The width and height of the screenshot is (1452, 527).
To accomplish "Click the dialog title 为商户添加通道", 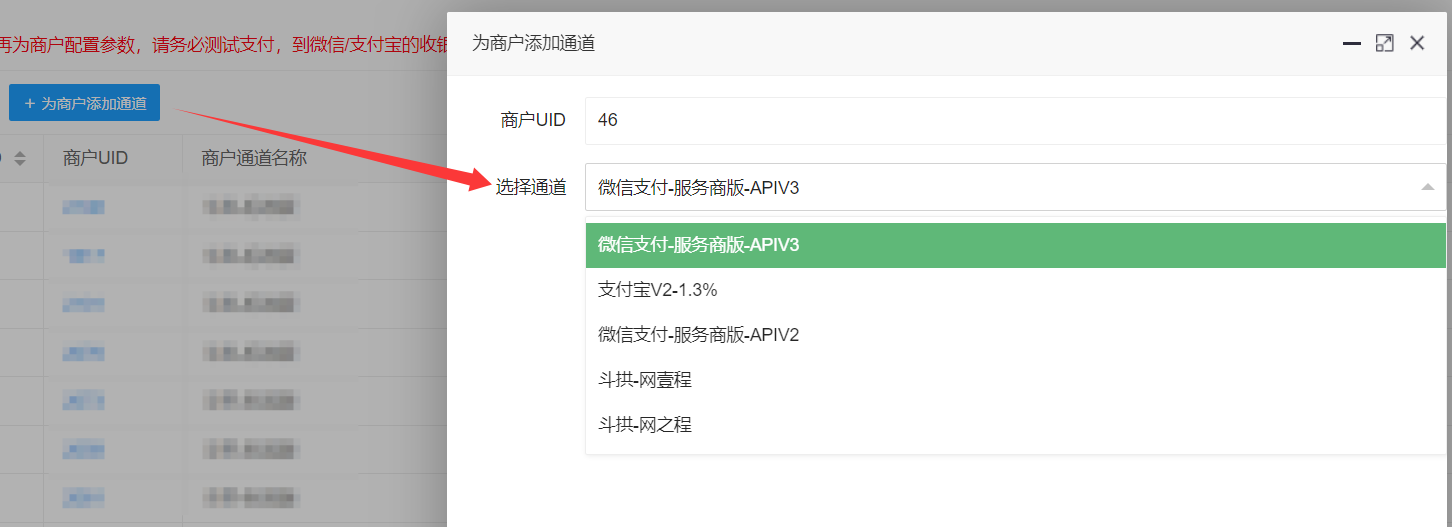I will pyautogui.click(x=533, y=43).
